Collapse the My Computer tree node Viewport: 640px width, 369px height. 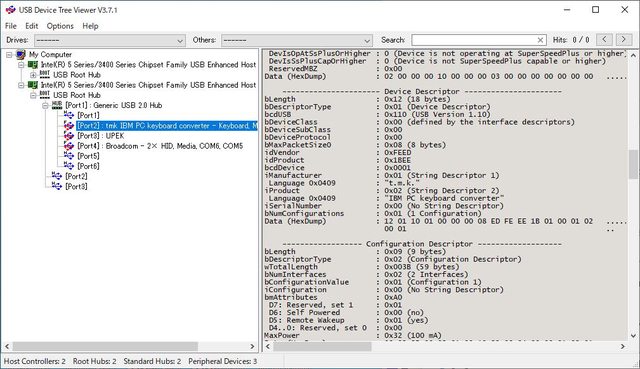(9, 55)
